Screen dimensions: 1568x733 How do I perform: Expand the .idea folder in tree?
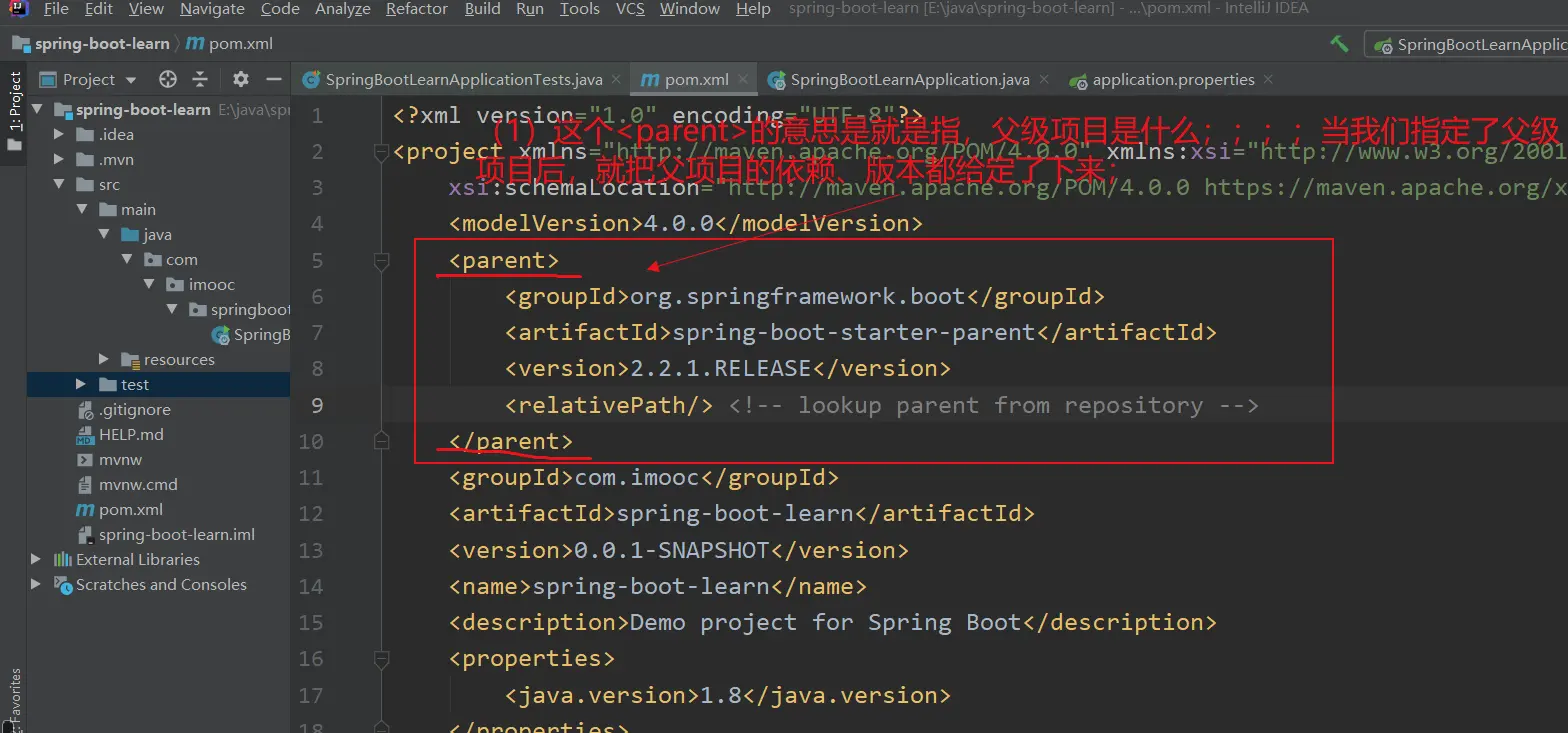click(59, 135)
